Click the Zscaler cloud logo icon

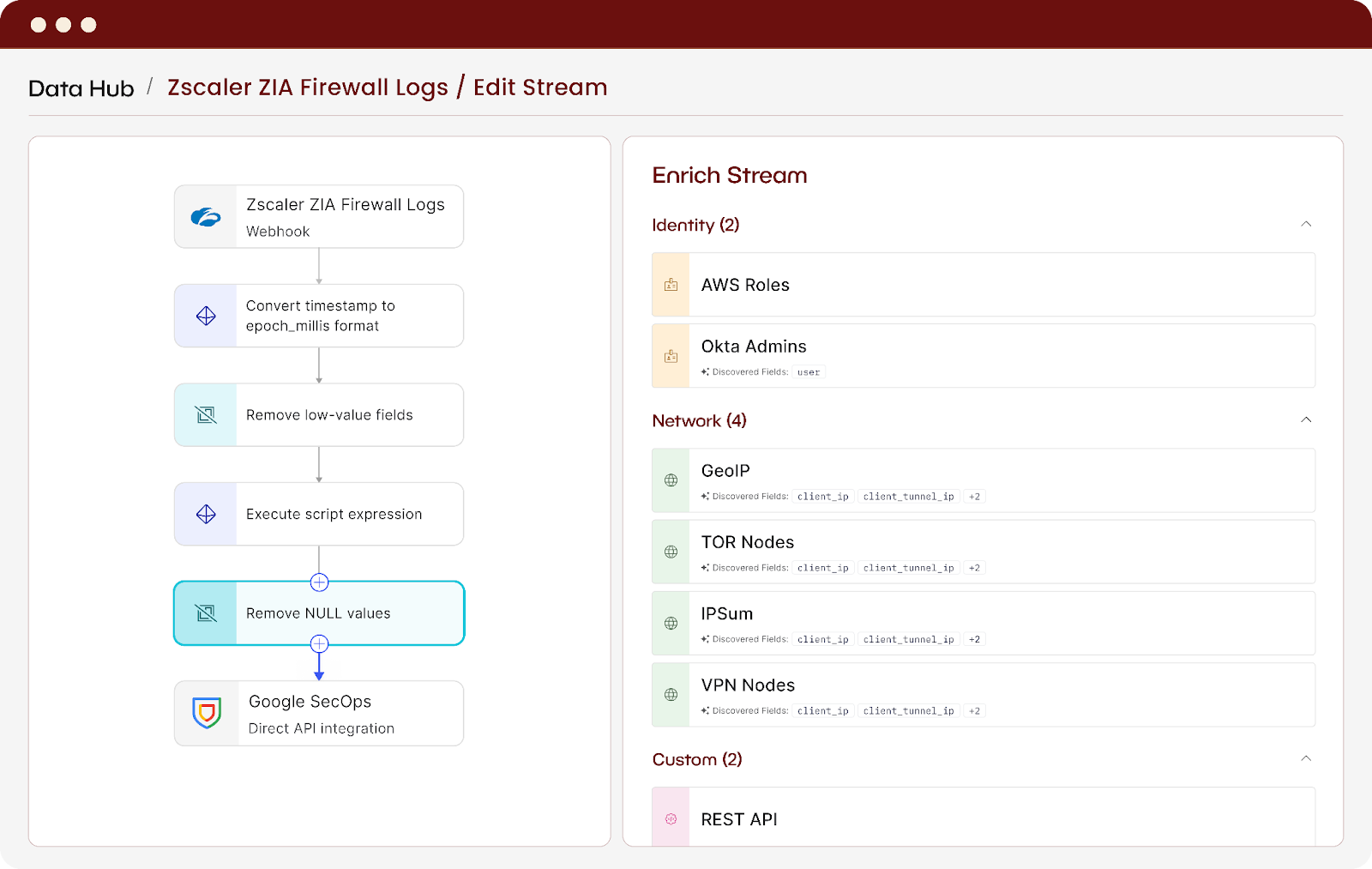206,217
